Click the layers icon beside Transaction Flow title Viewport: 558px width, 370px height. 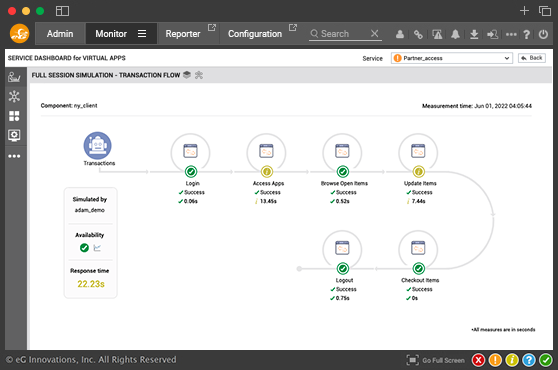[187, 75]
